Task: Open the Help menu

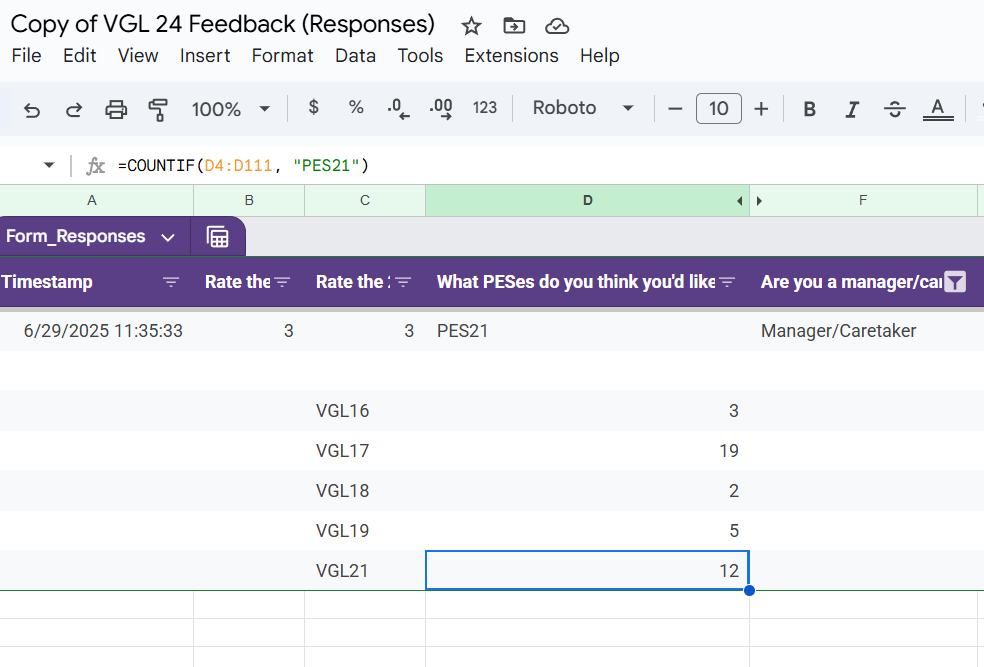Action: [599, 56]
